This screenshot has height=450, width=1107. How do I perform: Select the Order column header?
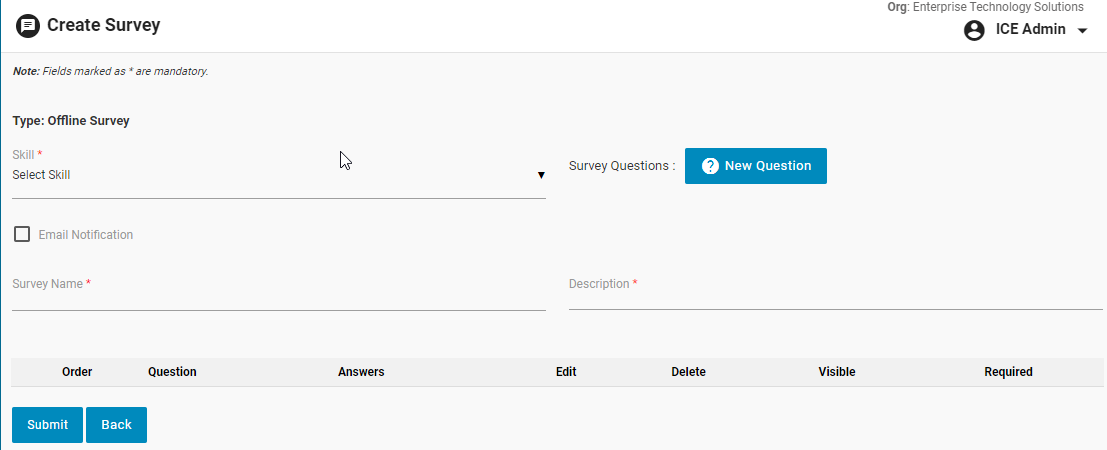[x=77, y=372]
